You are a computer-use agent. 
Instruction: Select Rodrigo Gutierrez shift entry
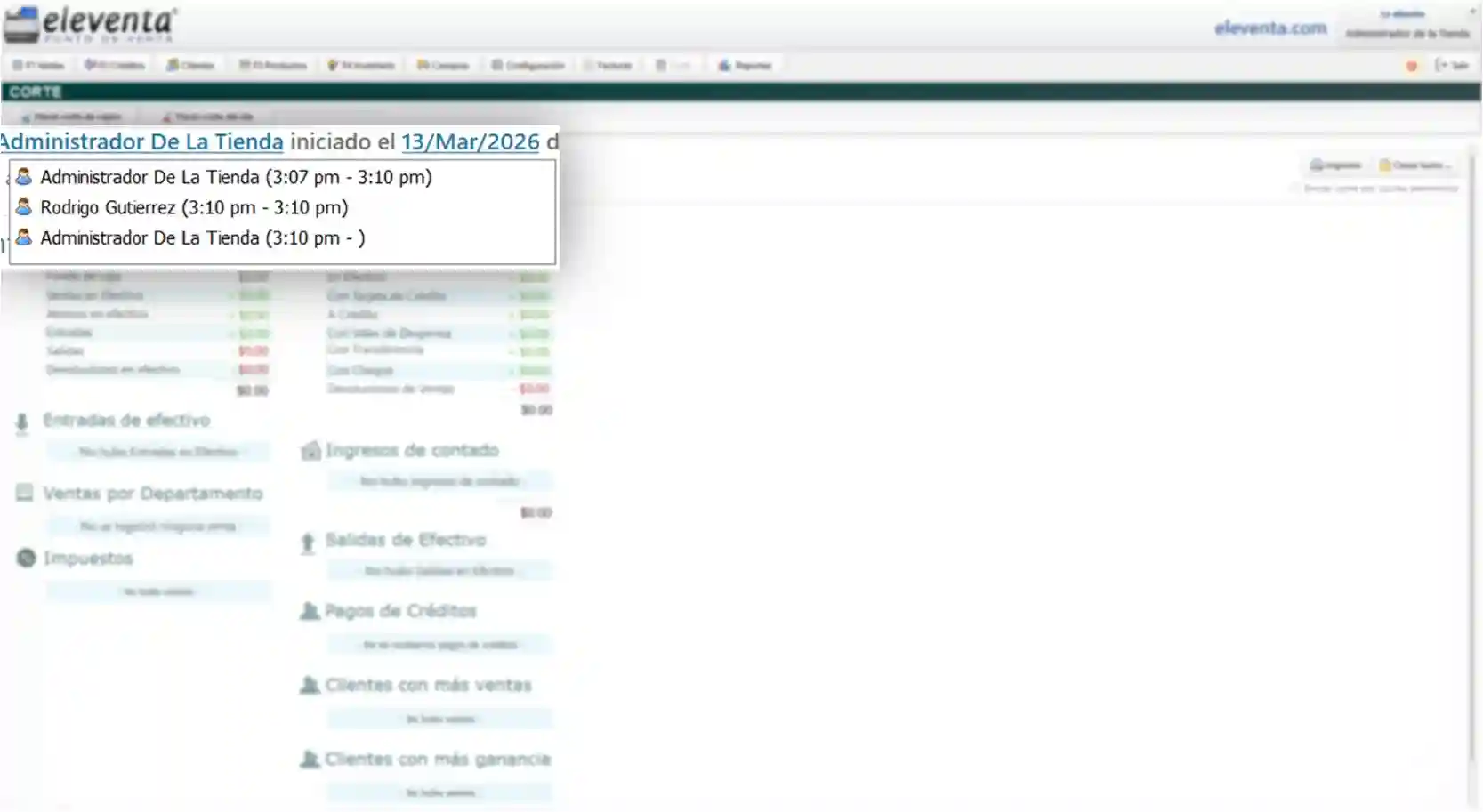tap(283, 207)
